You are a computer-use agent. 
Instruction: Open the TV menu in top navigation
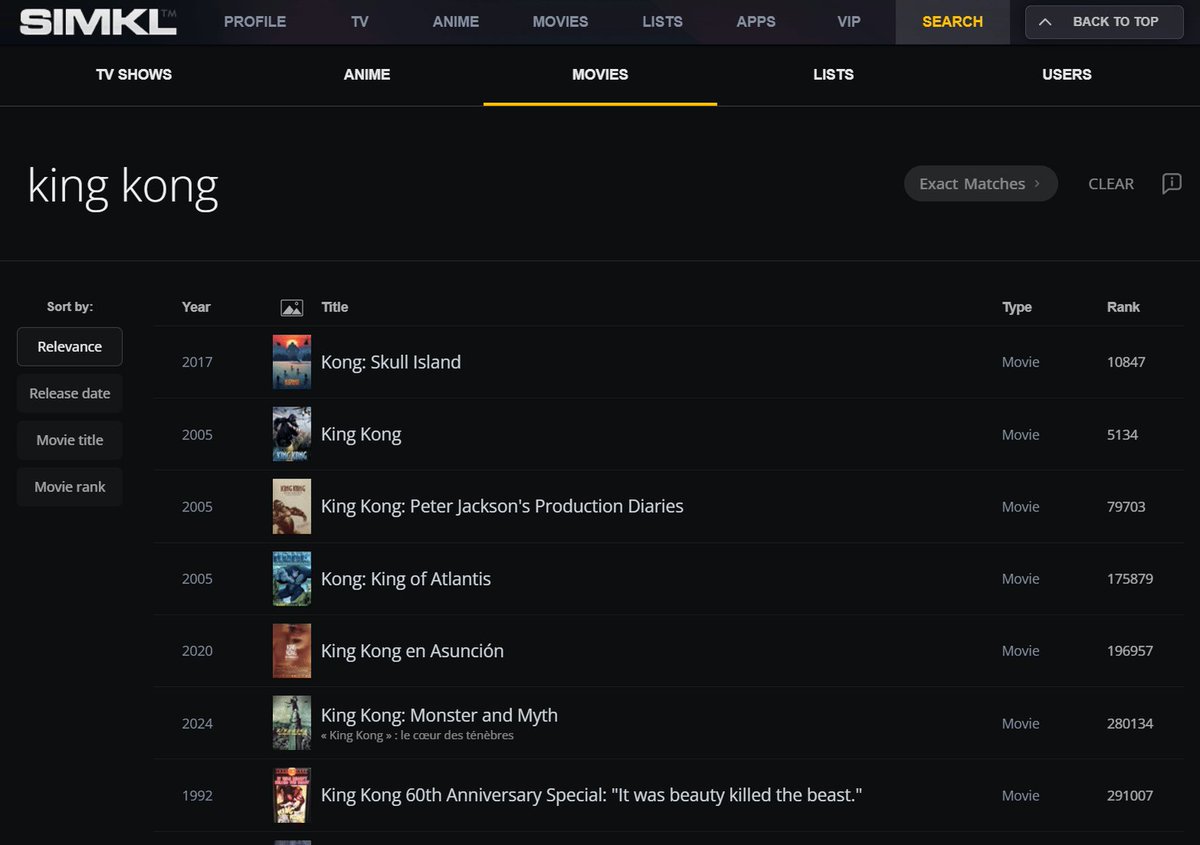360,22
